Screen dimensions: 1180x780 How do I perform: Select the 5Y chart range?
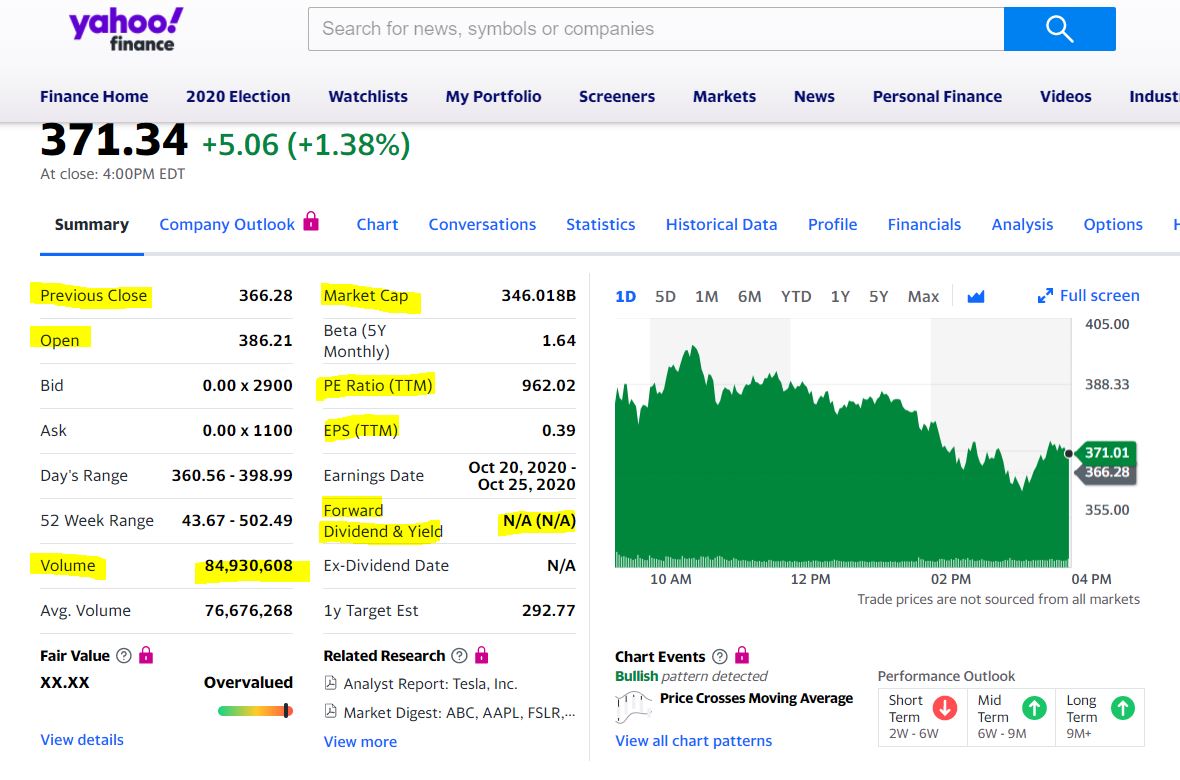[878, 297]
